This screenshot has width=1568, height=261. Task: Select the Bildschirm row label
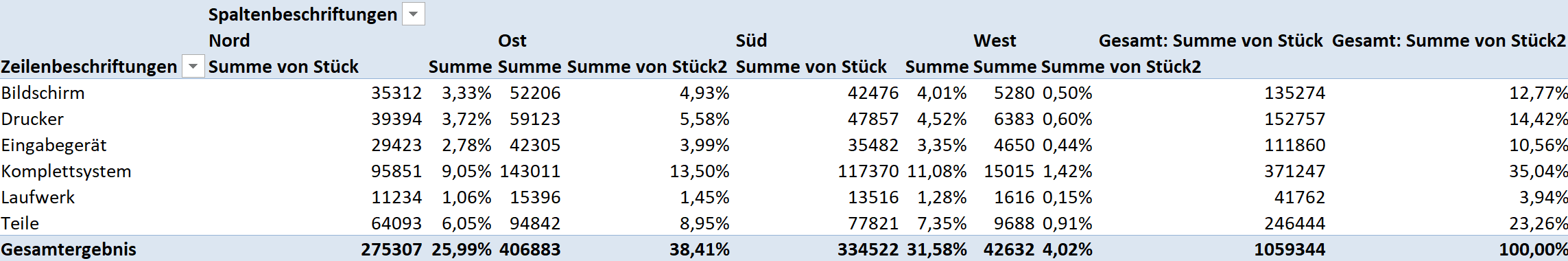point(43,93)
